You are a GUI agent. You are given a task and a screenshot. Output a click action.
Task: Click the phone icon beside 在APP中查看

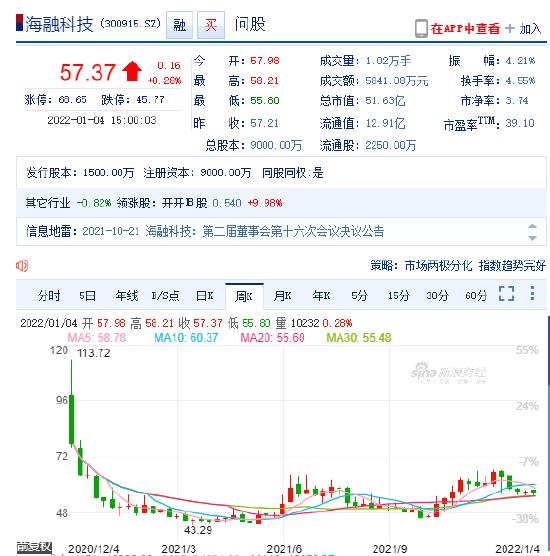tap(421, 28)
